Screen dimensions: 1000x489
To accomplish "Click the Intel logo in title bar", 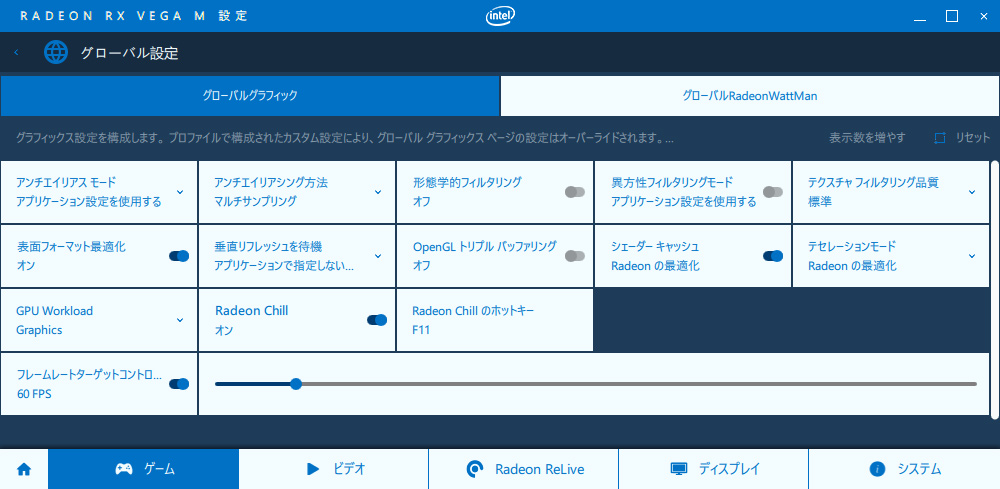I will coord(501,16).
